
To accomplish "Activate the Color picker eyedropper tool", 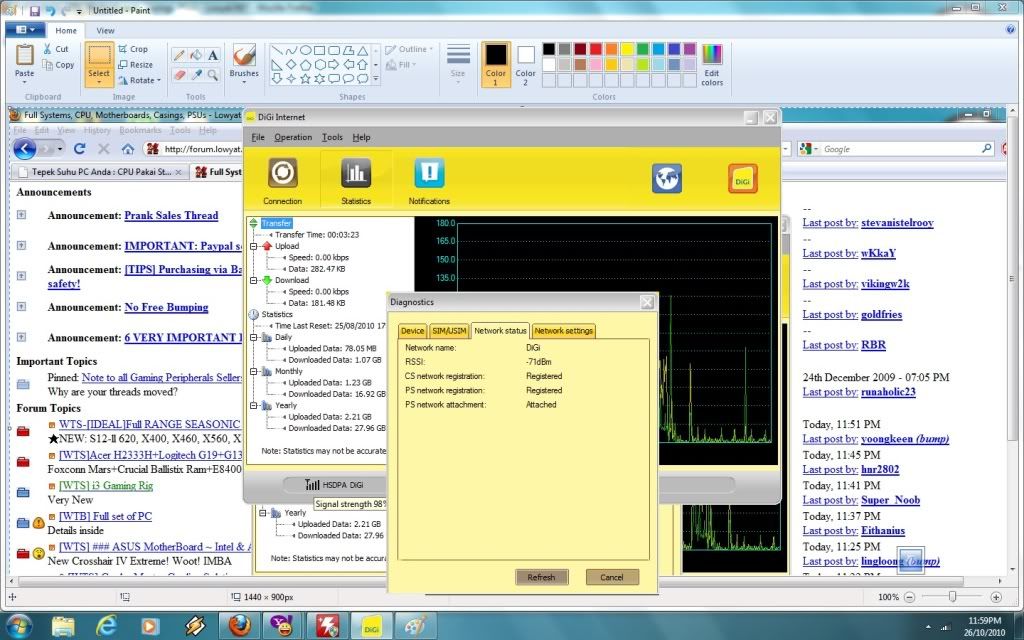I will 197,74.
